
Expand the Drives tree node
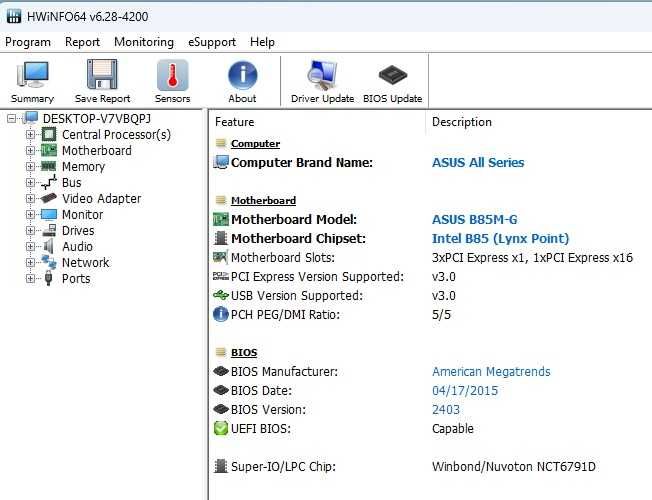[30, 230]
